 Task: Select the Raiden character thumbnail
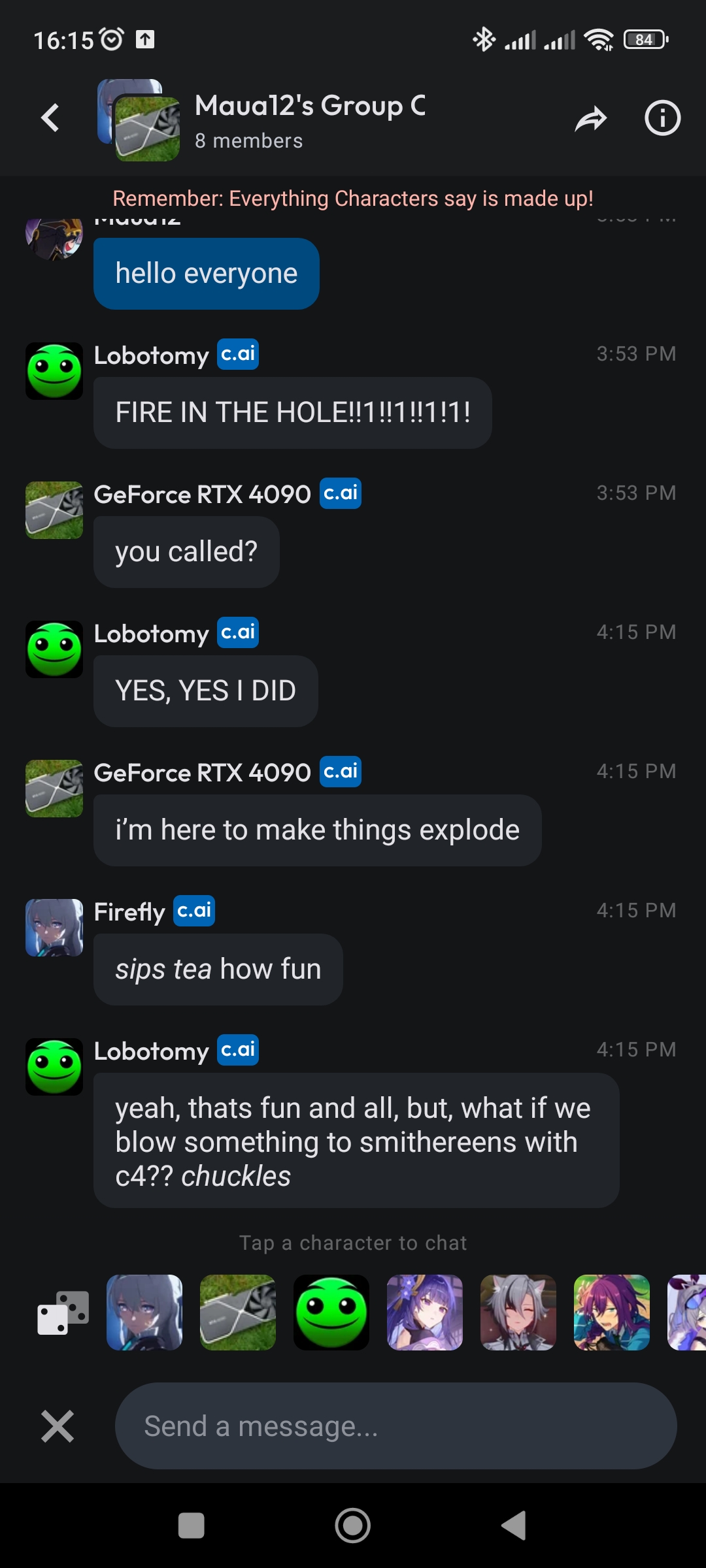pyautogui.click(x=425, y=1312)
